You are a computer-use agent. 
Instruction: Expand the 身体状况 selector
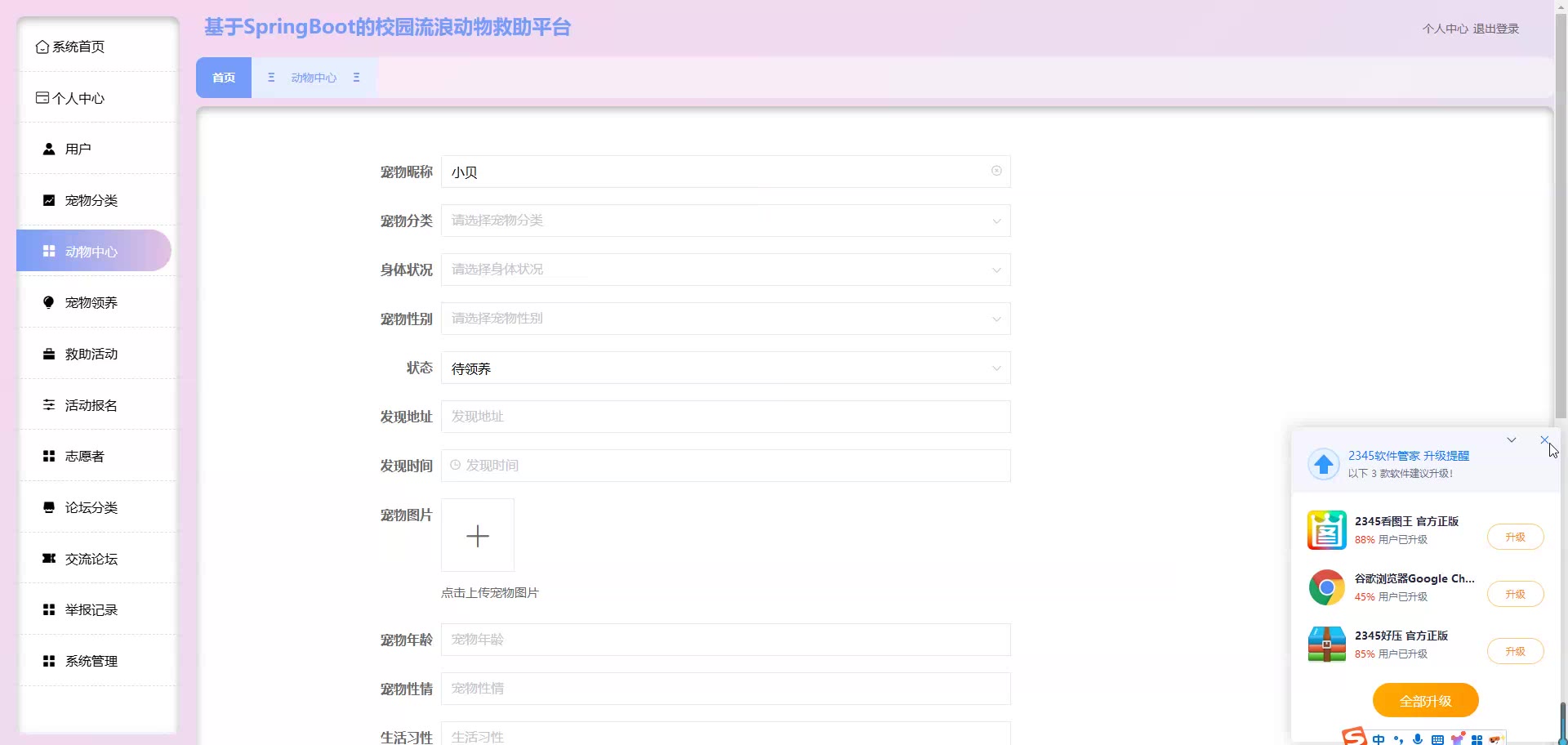tap(725, 270)
